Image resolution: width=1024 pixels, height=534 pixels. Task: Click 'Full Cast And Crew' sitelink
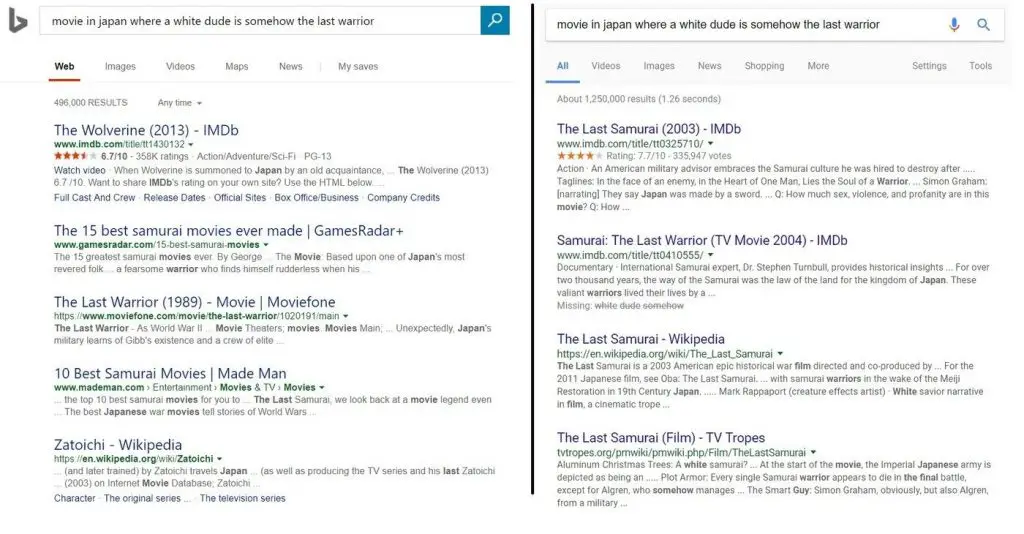tap(92, 198)
